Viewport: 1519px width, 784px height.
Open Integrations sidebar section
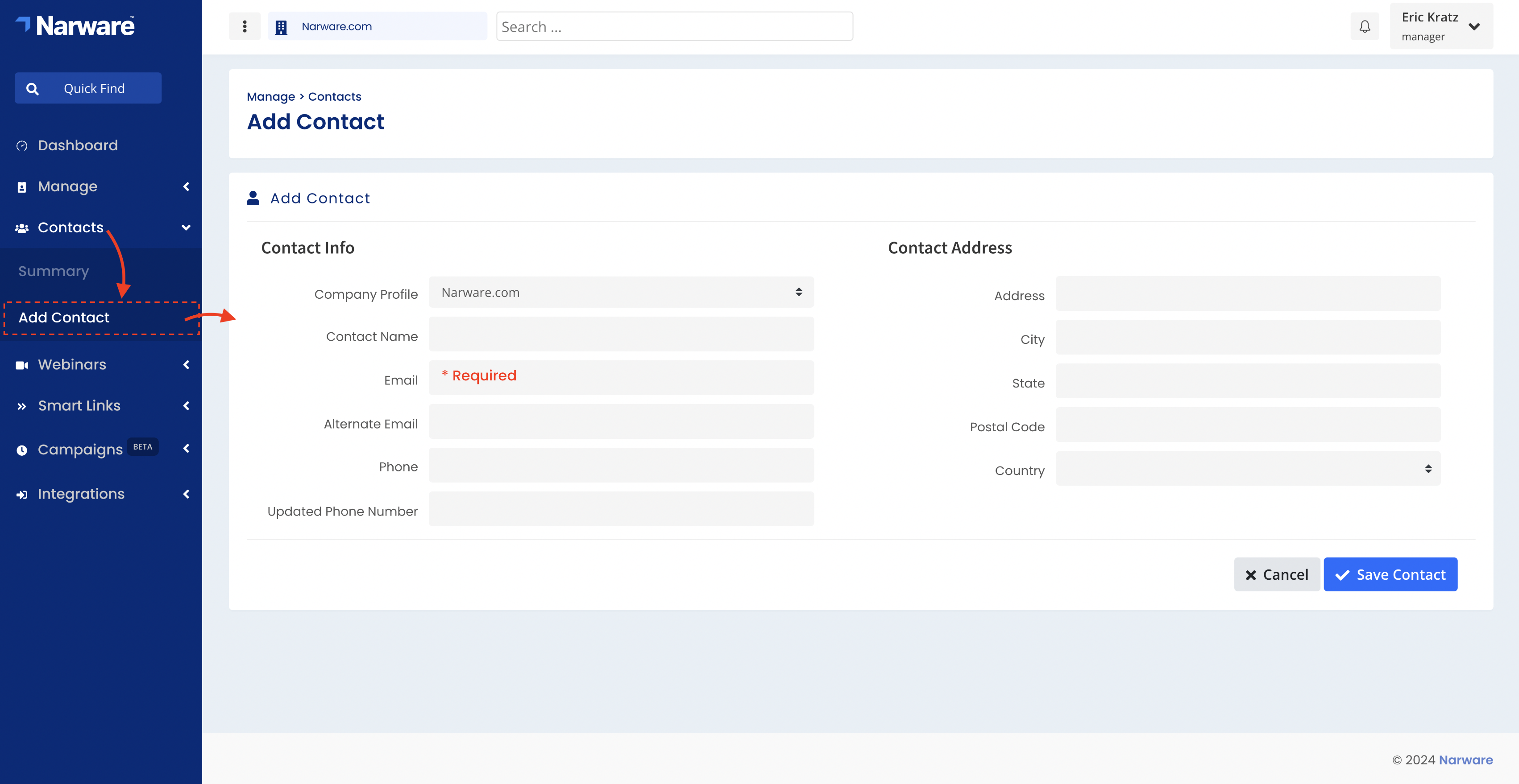click(81, 494)
